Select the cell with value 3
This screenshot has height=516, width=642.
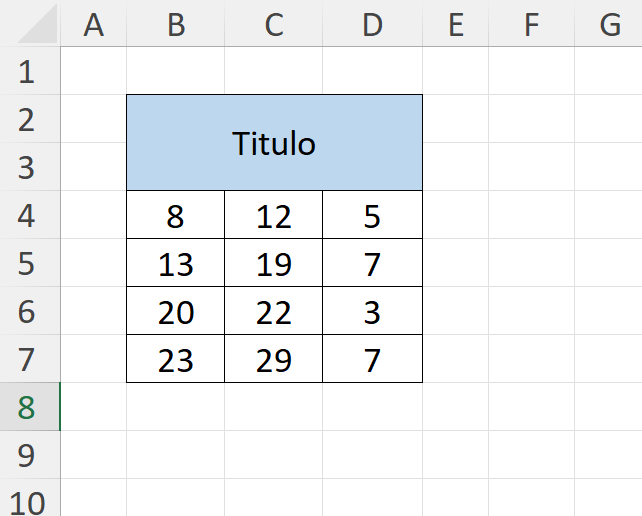tap(372, 312)
